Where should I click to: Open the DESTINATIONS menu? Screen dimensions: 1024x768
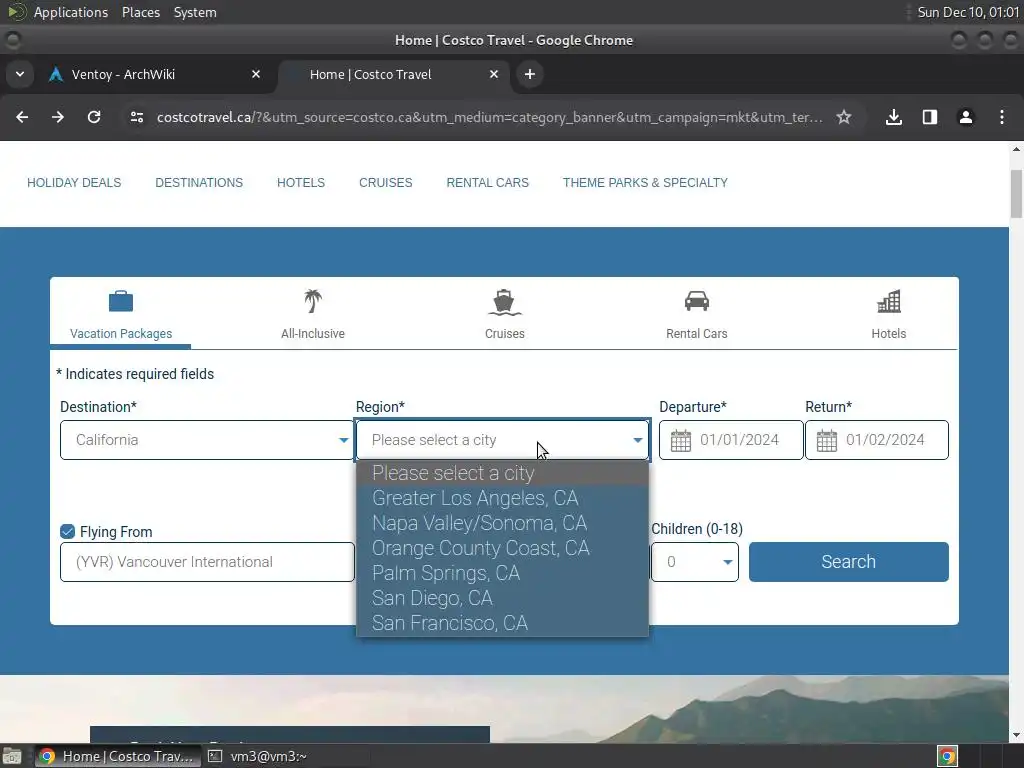[199, 183]
